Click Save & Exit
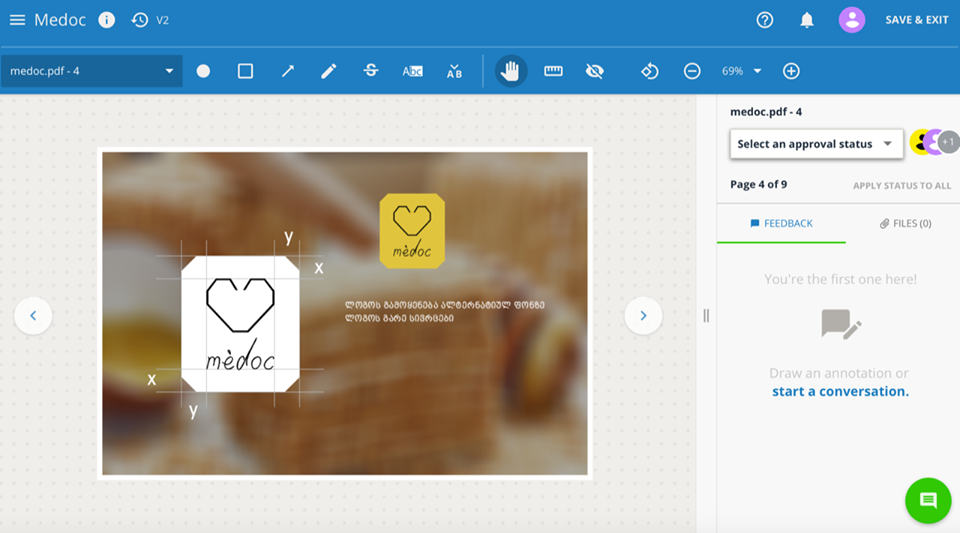Screen dimensions: 960x533 [916, 20]
